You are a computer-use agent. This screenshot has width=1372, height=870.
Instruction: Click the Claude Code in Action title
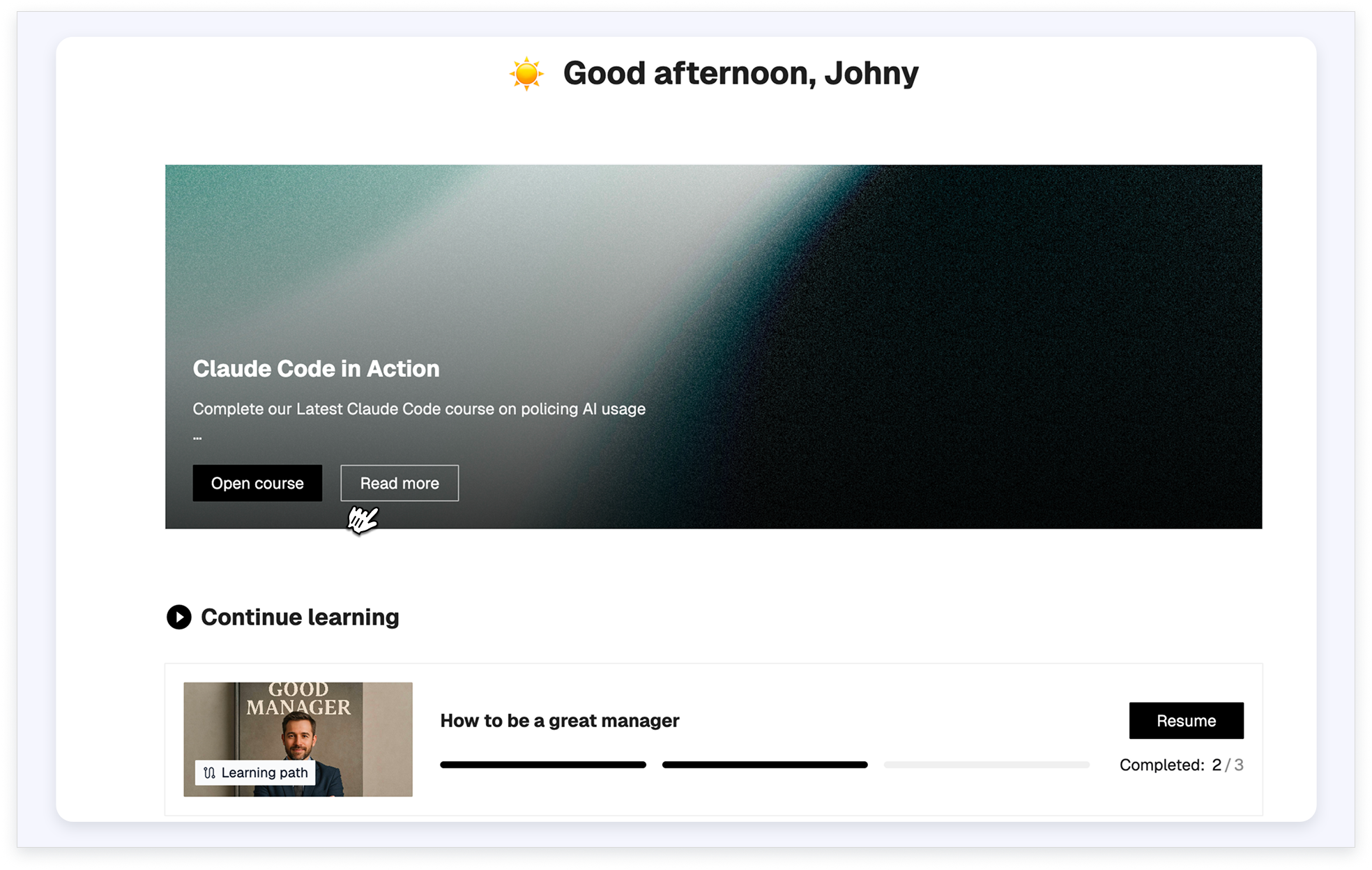[x=316, y=369]
